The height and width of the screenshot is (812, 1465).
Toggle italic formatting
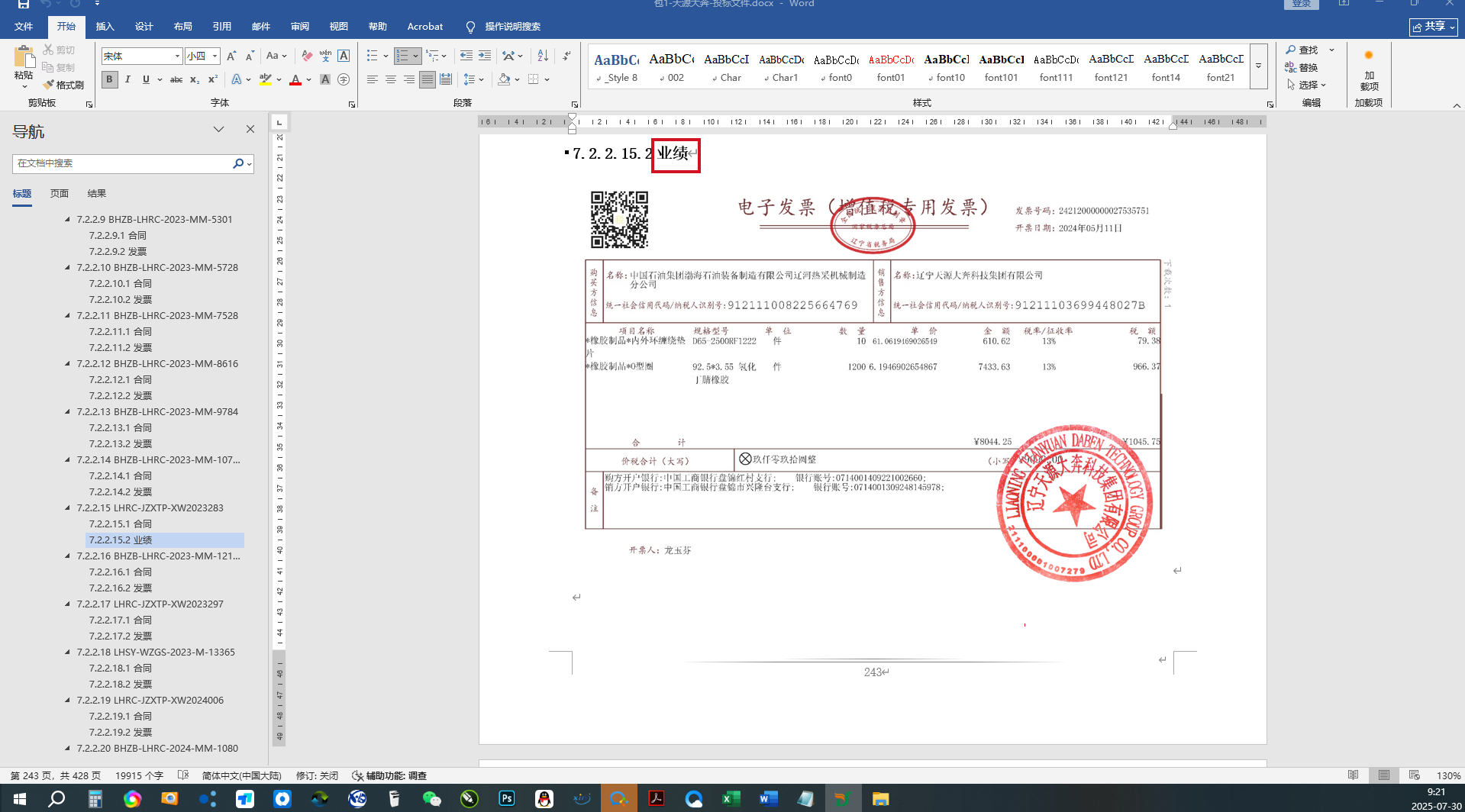[127, 79]
